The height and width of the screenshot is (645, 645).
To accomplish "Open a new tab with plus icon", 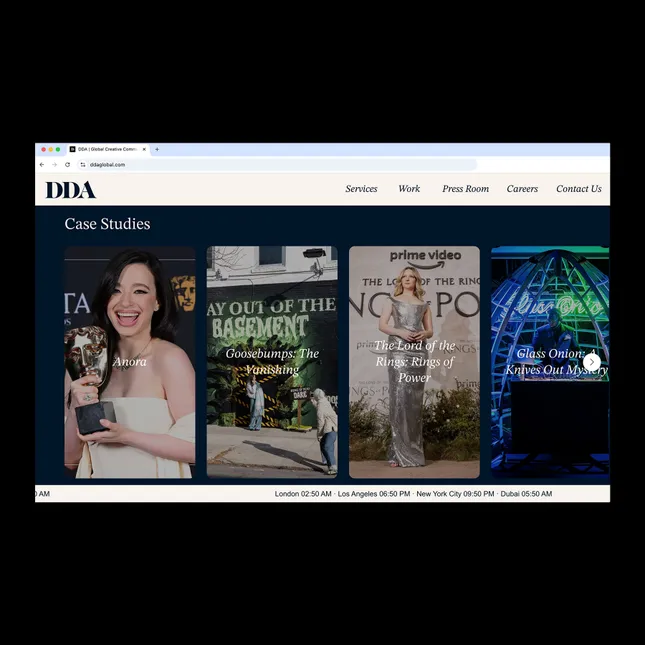I will tap(157, 149).
